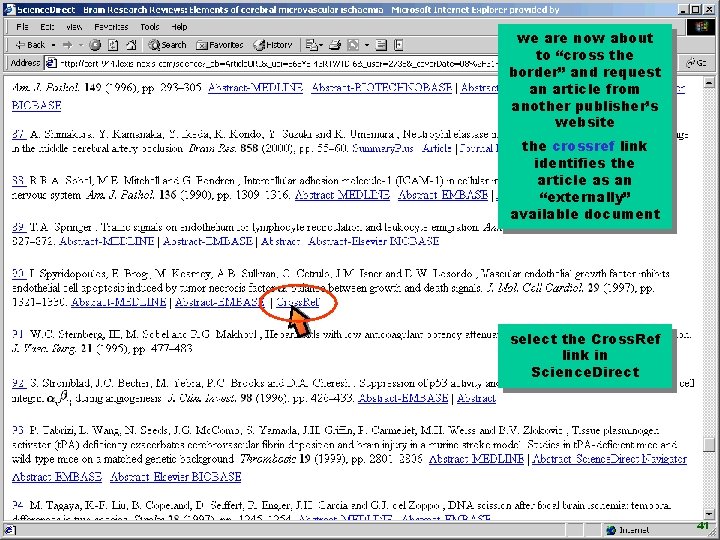
Task: Click the 'Brain Res.' journal name in reference 87
Action: point(212,148)
